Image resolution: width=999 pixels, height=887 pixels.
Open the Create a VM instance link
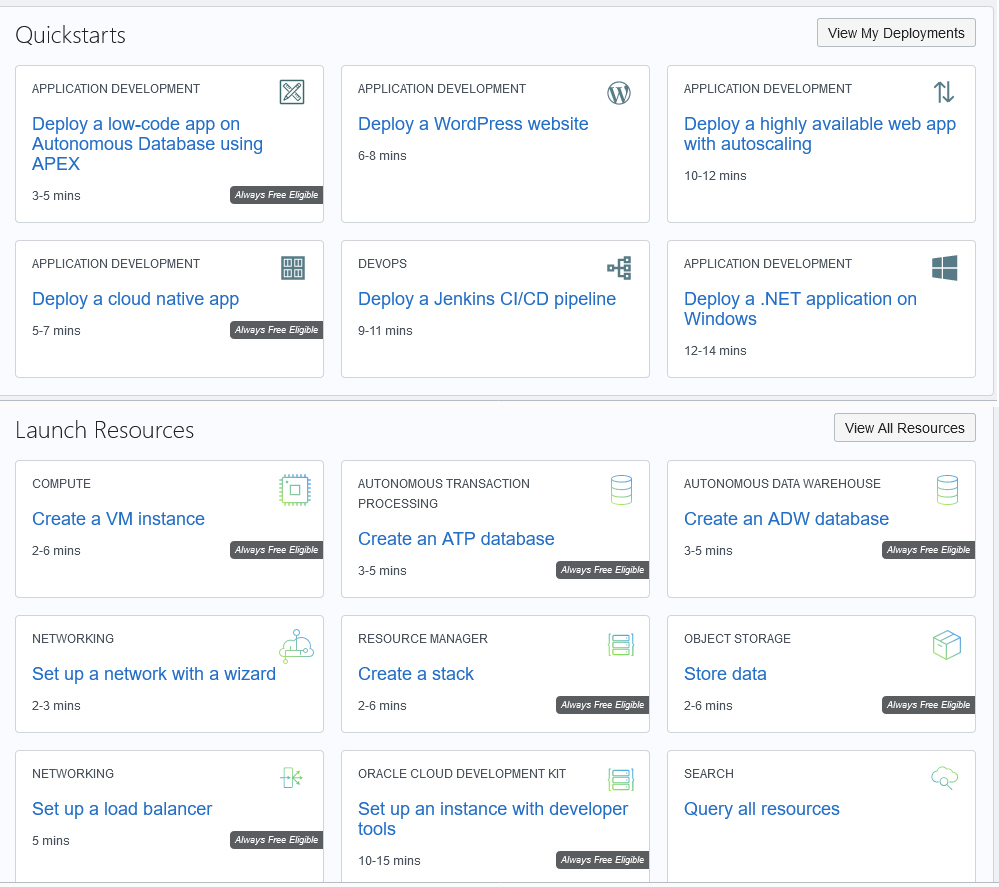[x=118, y=519]
